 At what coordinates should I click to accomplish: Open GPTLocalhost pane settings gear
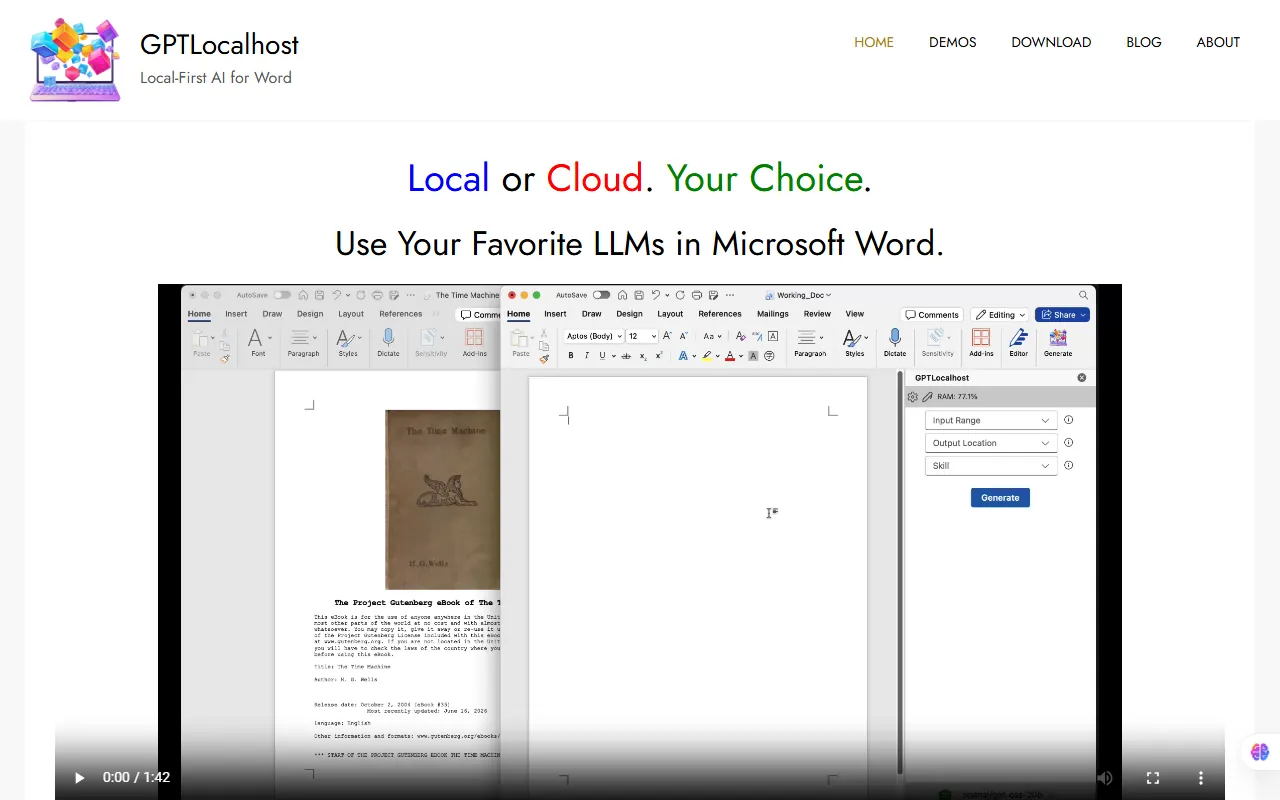pos(913,397)
